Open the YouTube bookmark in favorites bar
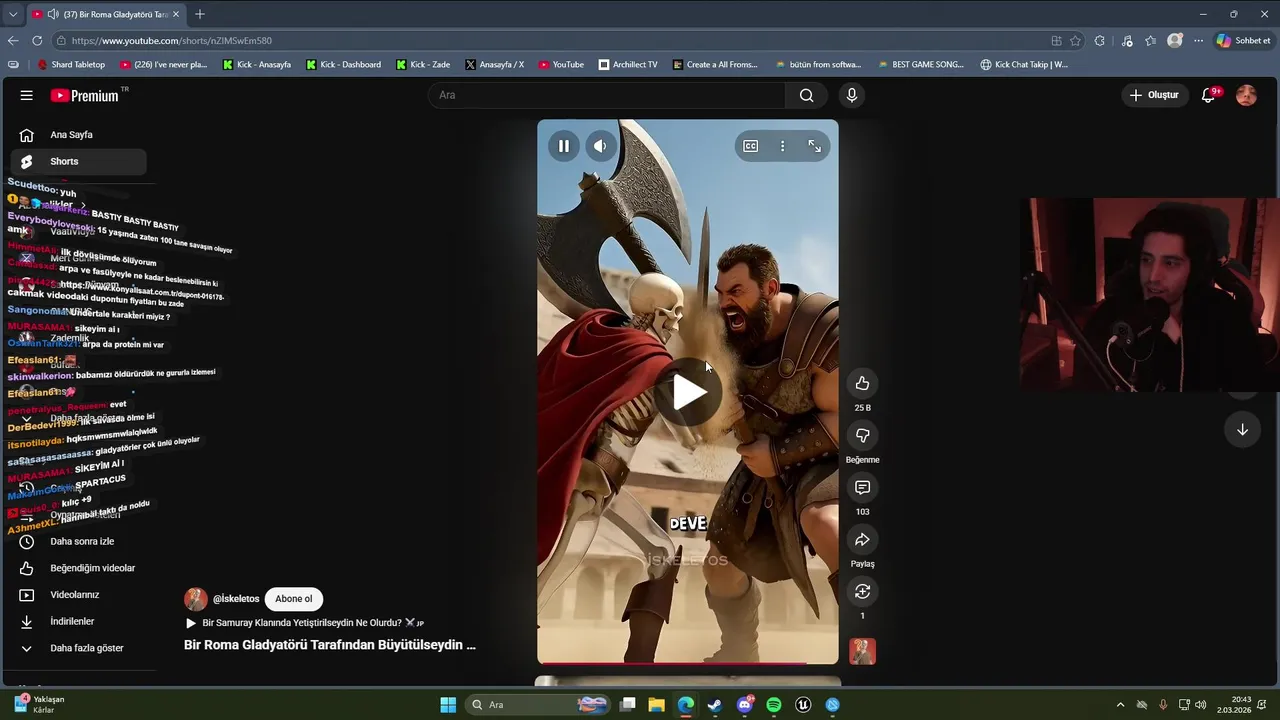The width and height of the screenshot is (1280, 720). (x=561, y=65)
